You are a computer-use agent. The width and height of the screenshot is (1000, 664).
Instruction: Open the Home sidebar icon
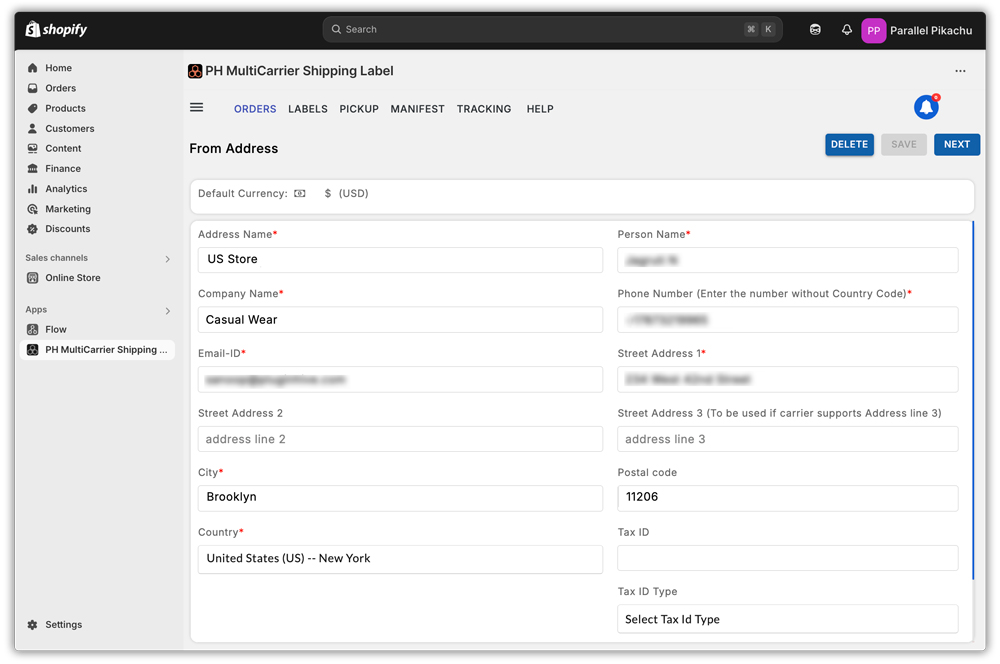(33, 68)
